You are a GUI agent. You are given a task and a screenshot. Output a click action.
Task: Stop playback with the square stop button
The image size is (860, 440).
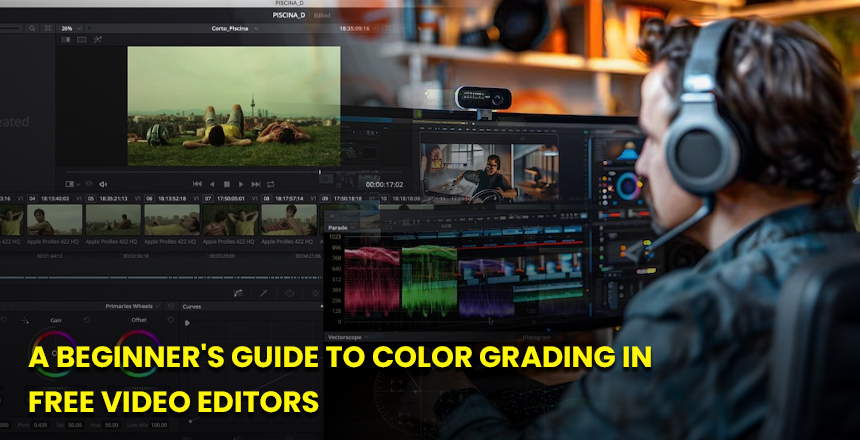point(227,184)
